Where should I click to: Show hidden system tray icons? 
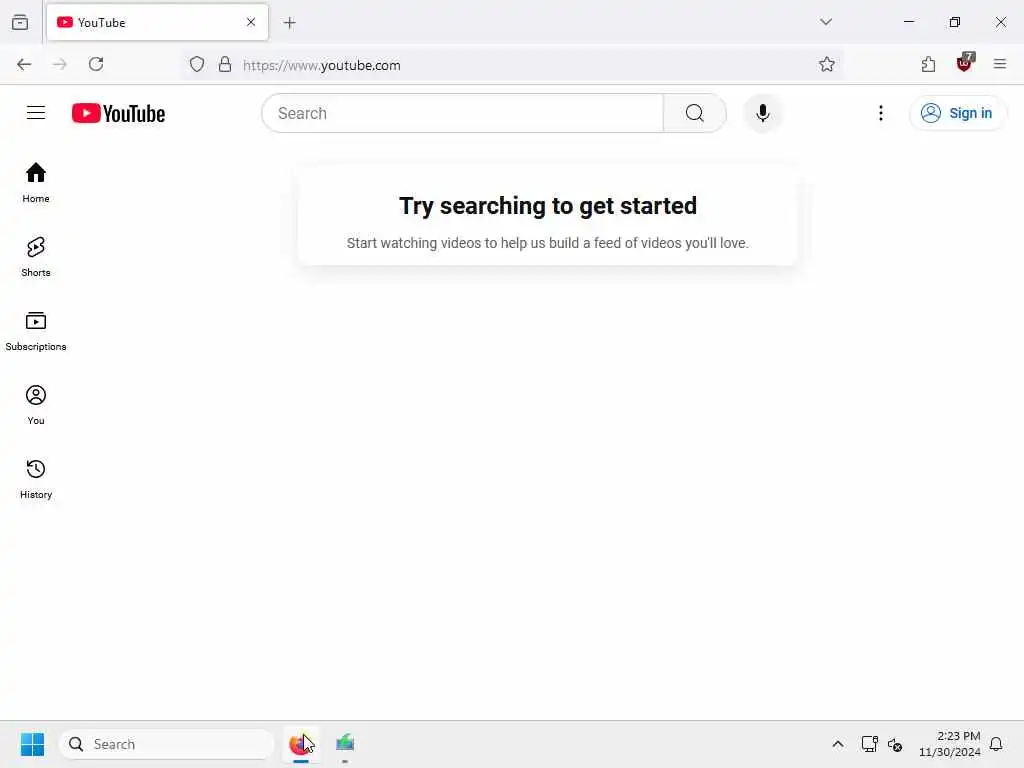[x=837, y=744]
